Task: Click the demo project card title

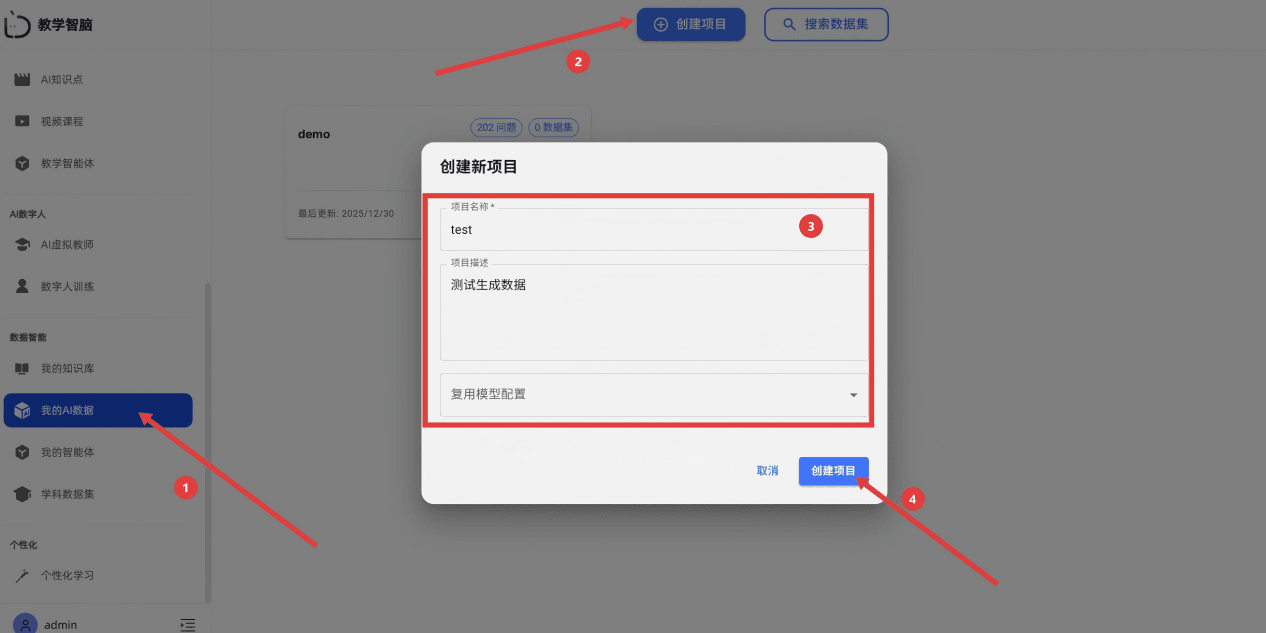Action: [x=314, y=134]
